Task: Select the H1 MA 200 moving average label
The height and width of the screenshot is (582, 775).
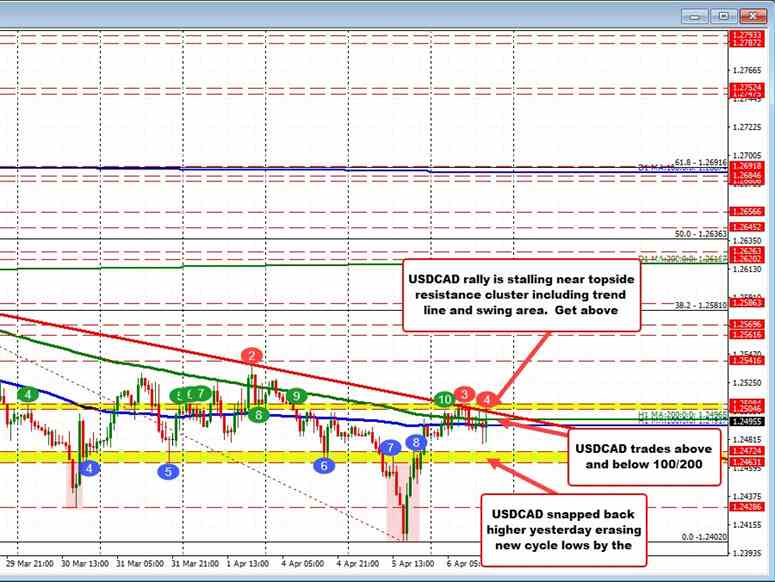Action: [683, 414]
